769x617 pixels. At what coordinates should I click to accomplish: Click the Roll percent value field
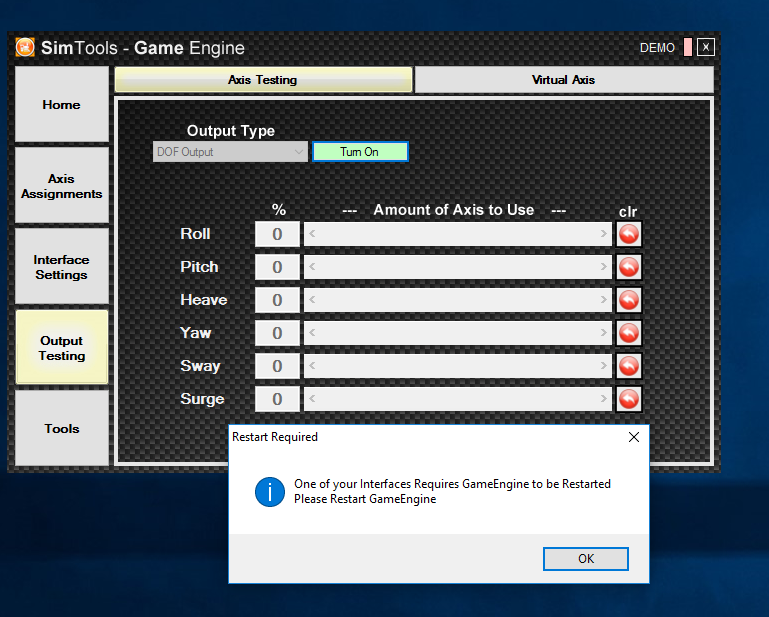[x=277, y=234]
